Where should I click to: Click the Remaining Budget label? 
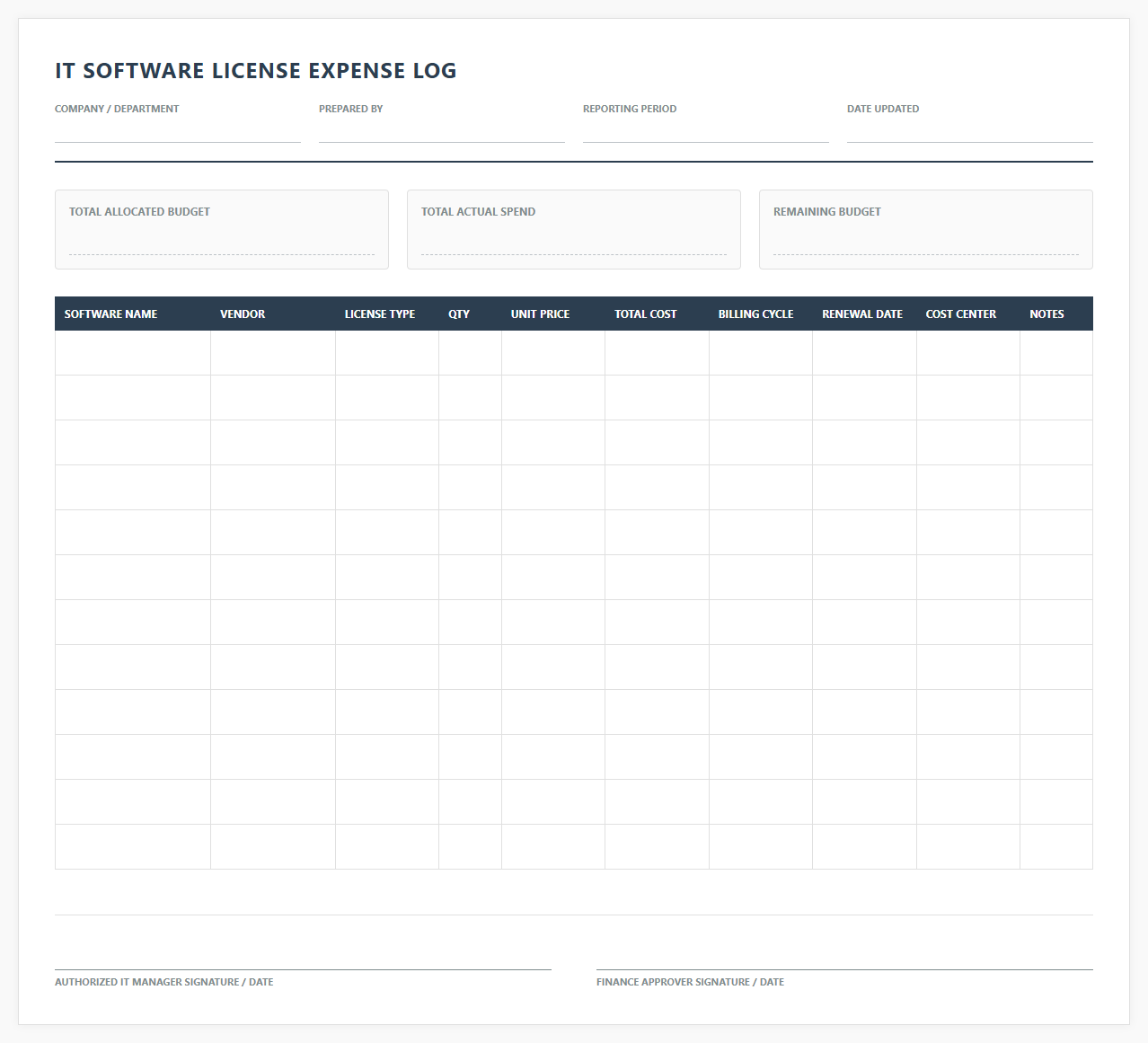(827, 212)
